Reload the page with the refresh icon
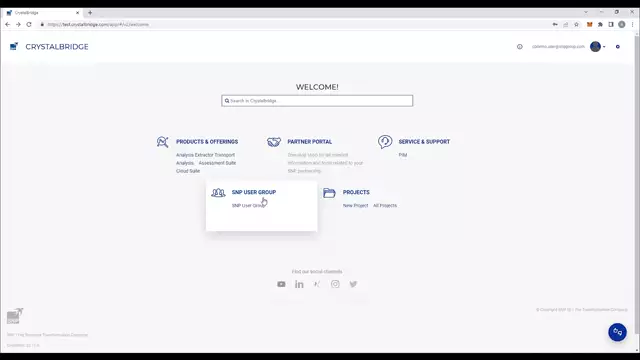The width and height of the screenshot is (640, 360). point(29,24)
